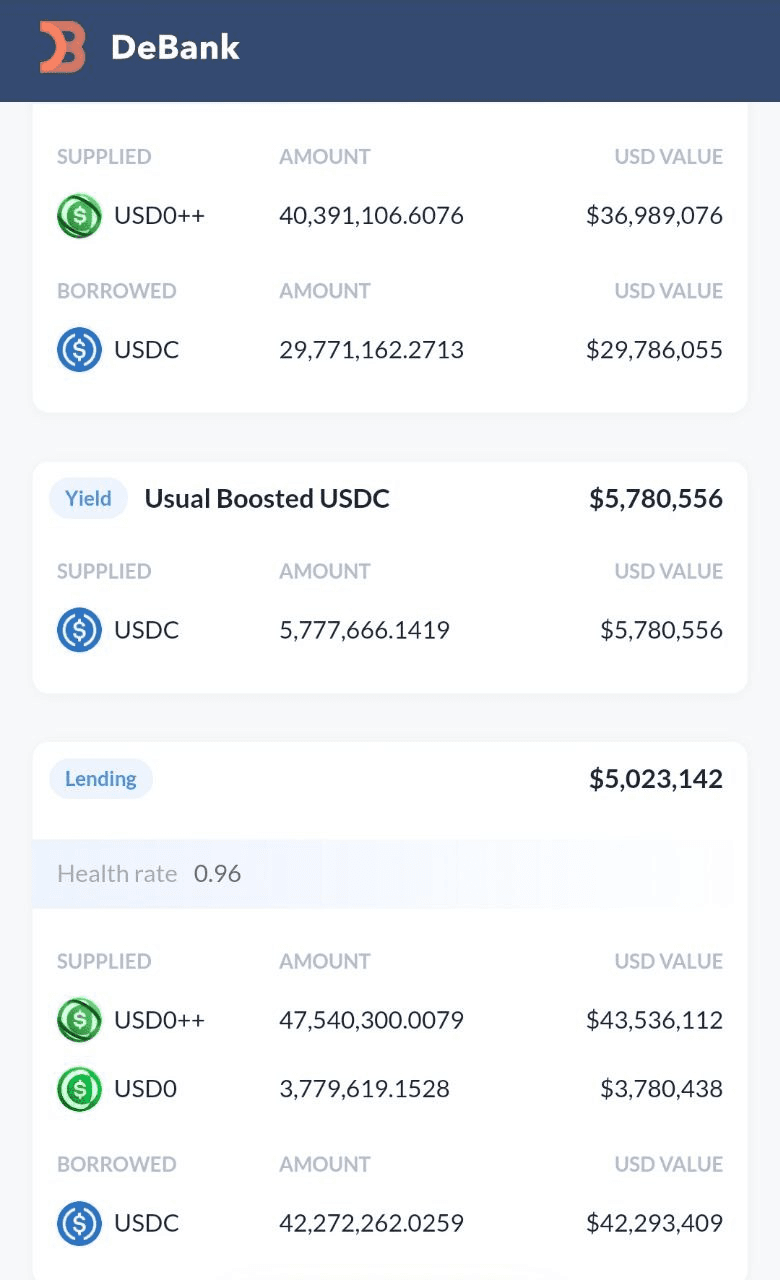Click the USDC icon beside 42,272,262.0259
This screenshot has width=780, height=1280.
coord(79,1223)
